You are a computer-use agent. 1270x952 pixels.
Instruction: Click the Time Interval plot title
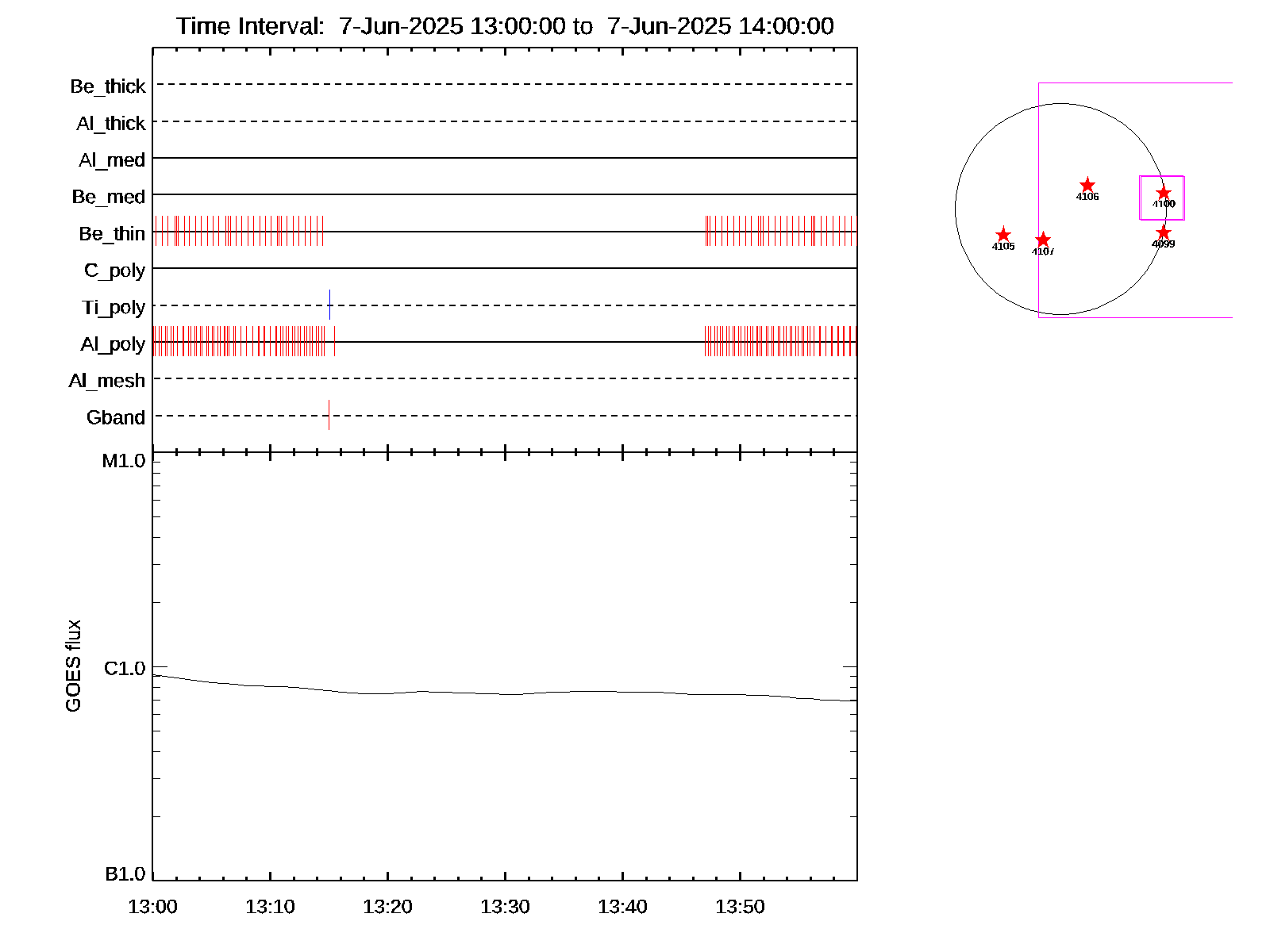505,26
